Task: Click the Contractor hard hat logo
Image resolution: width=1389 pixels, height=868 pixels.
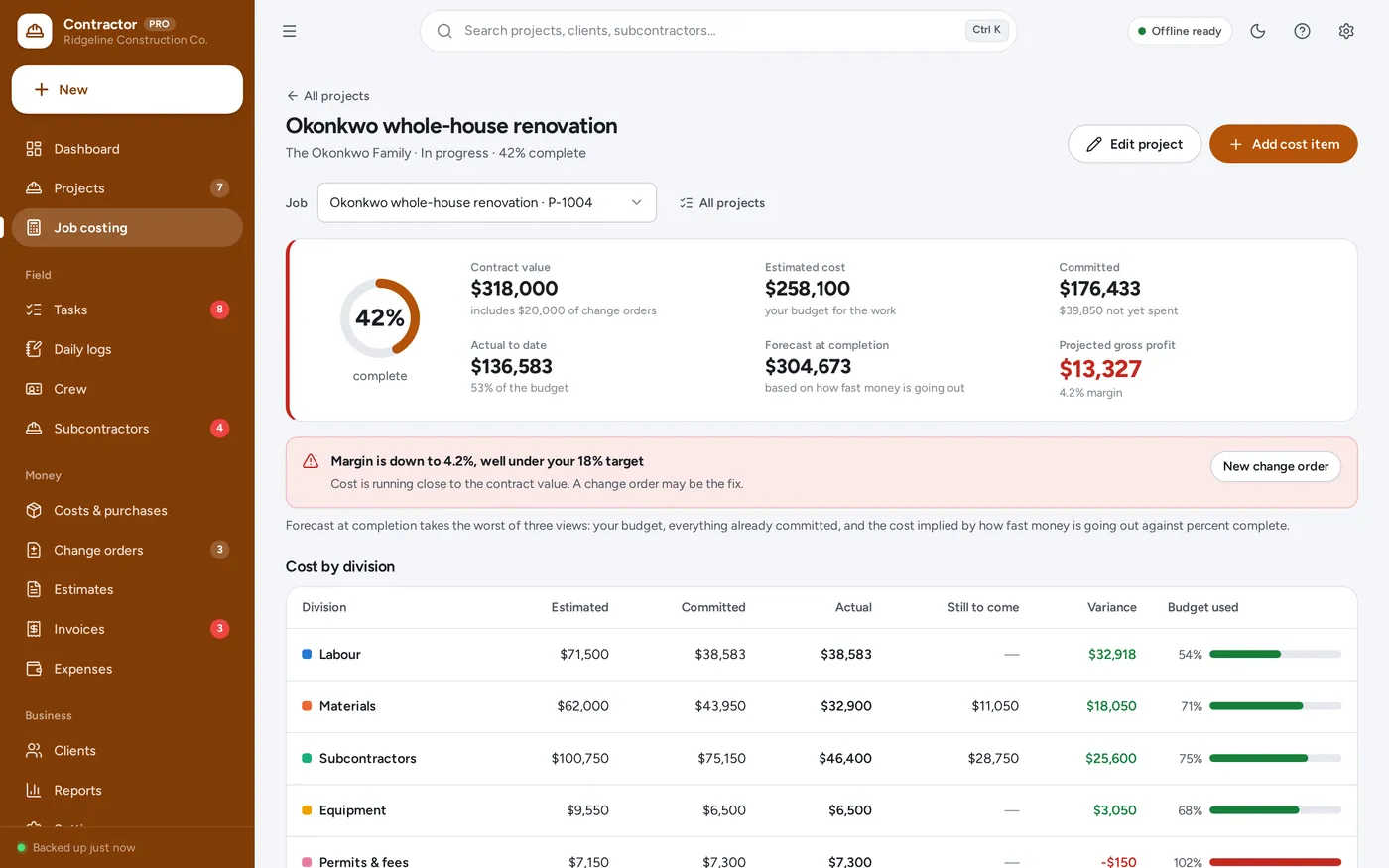Action: 35,31
